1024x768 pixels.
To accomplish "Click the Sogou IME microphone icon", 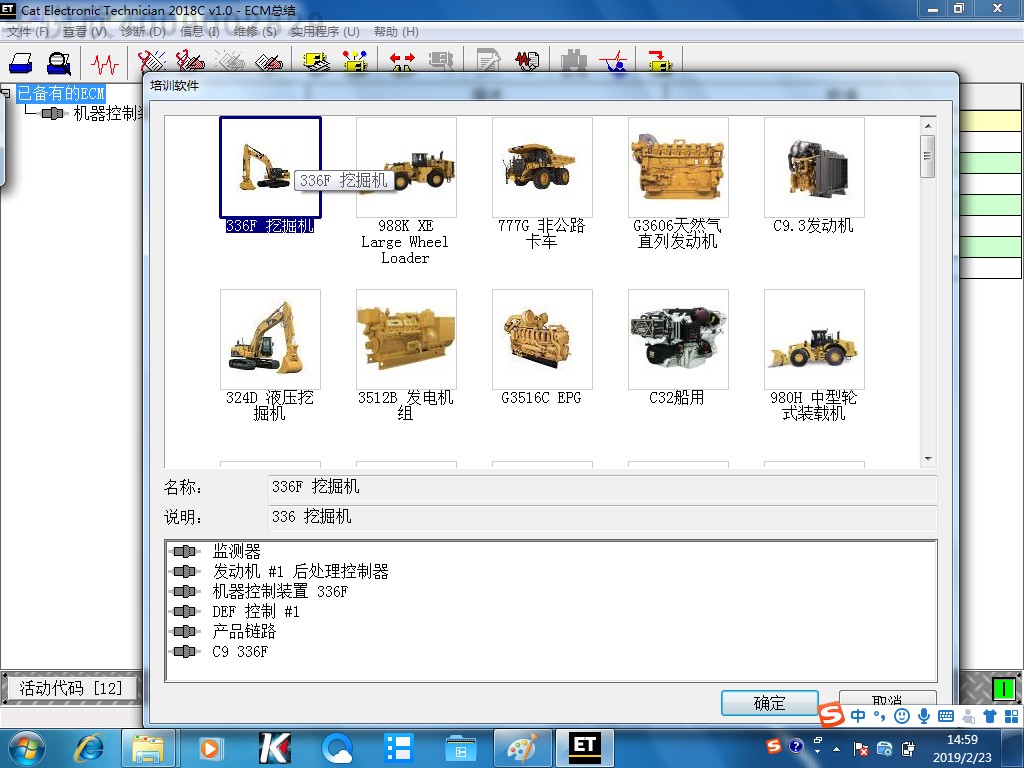I will pos(923,716).
